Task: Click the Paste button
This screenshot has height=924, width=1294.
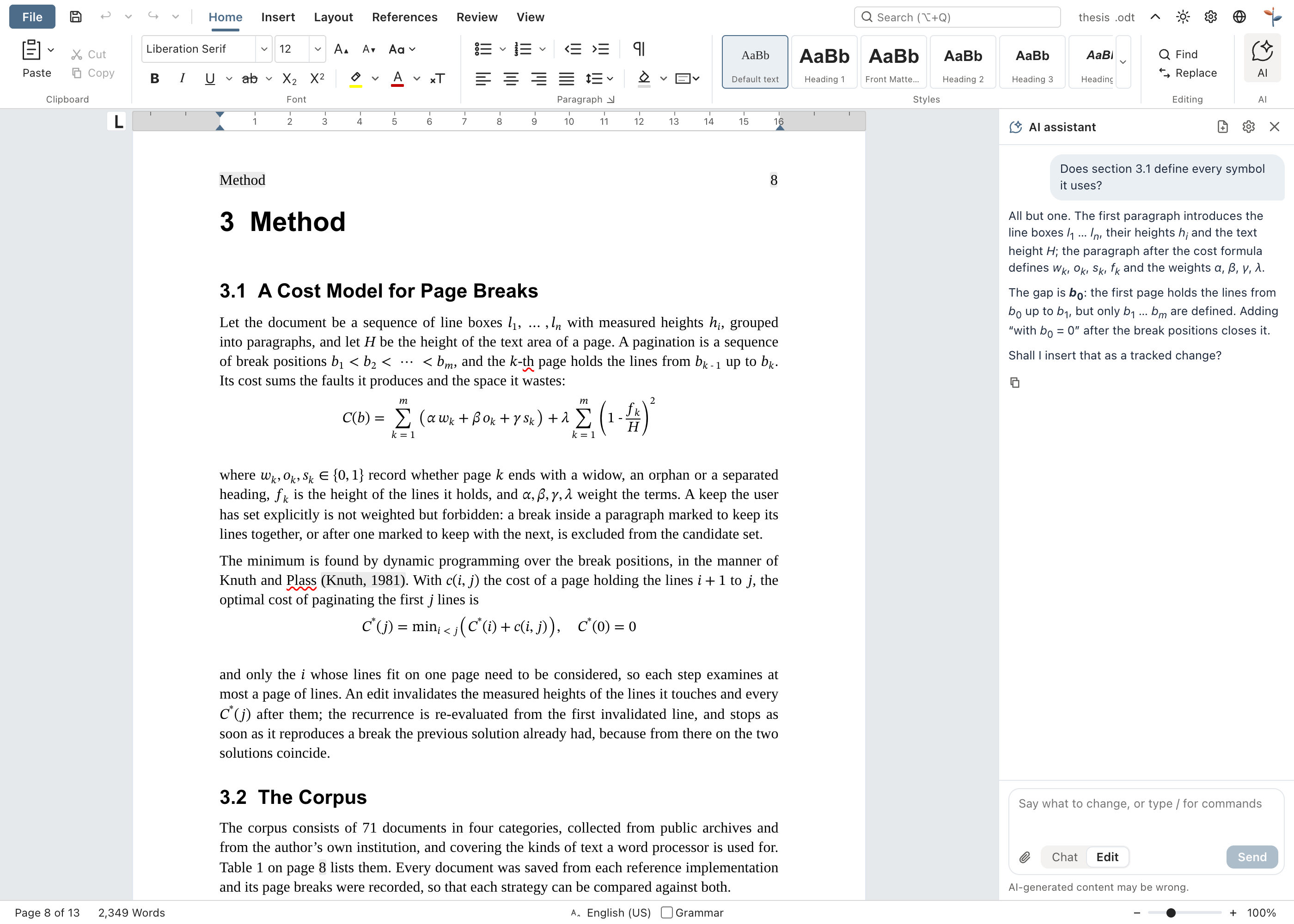Action: pyautogui.click(x=37, y=59)
